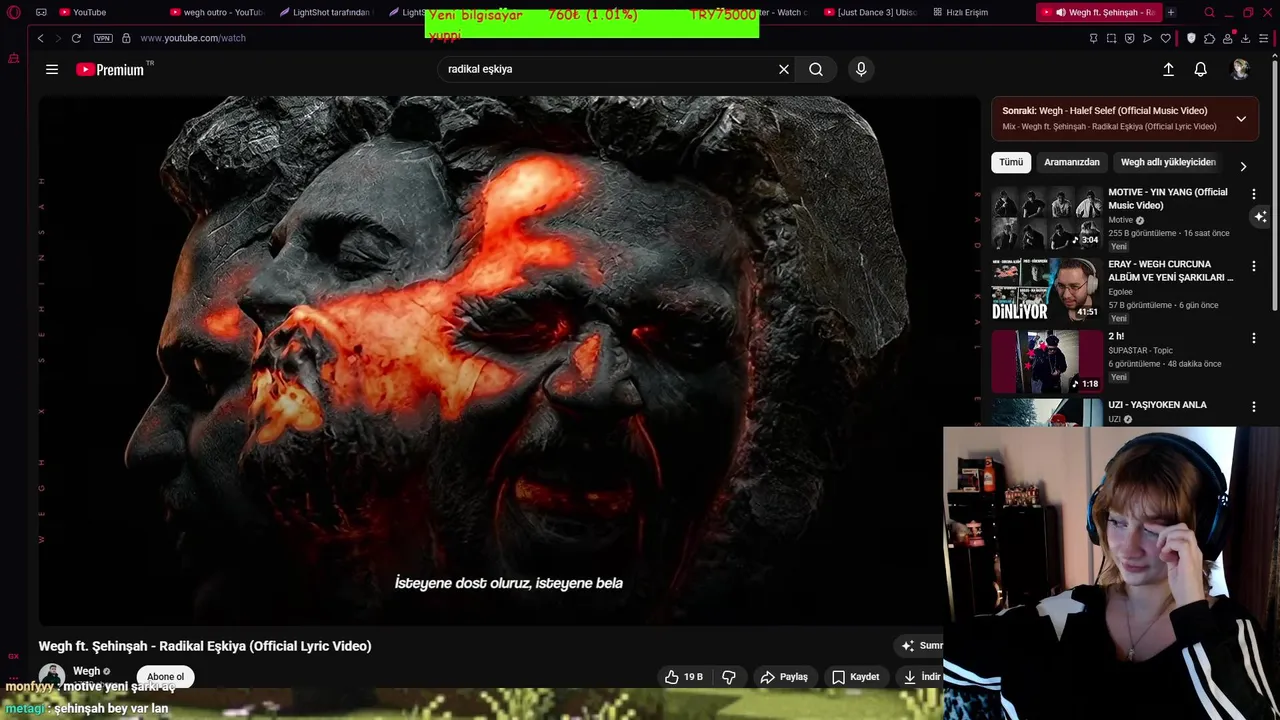Open Opera menu logo button
The image size is (1280, 720).
tap(13, 12)
